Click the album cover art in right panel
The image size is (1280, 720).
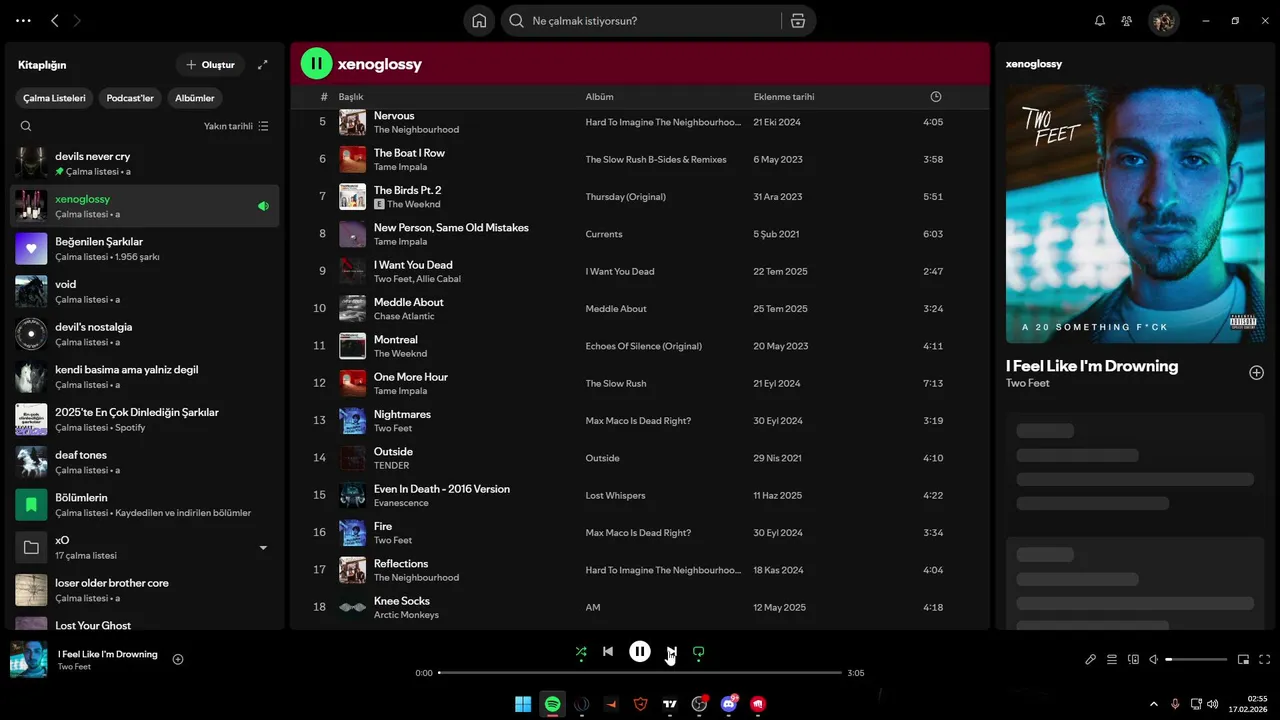pyautogui.click(x=1135, y=214)
